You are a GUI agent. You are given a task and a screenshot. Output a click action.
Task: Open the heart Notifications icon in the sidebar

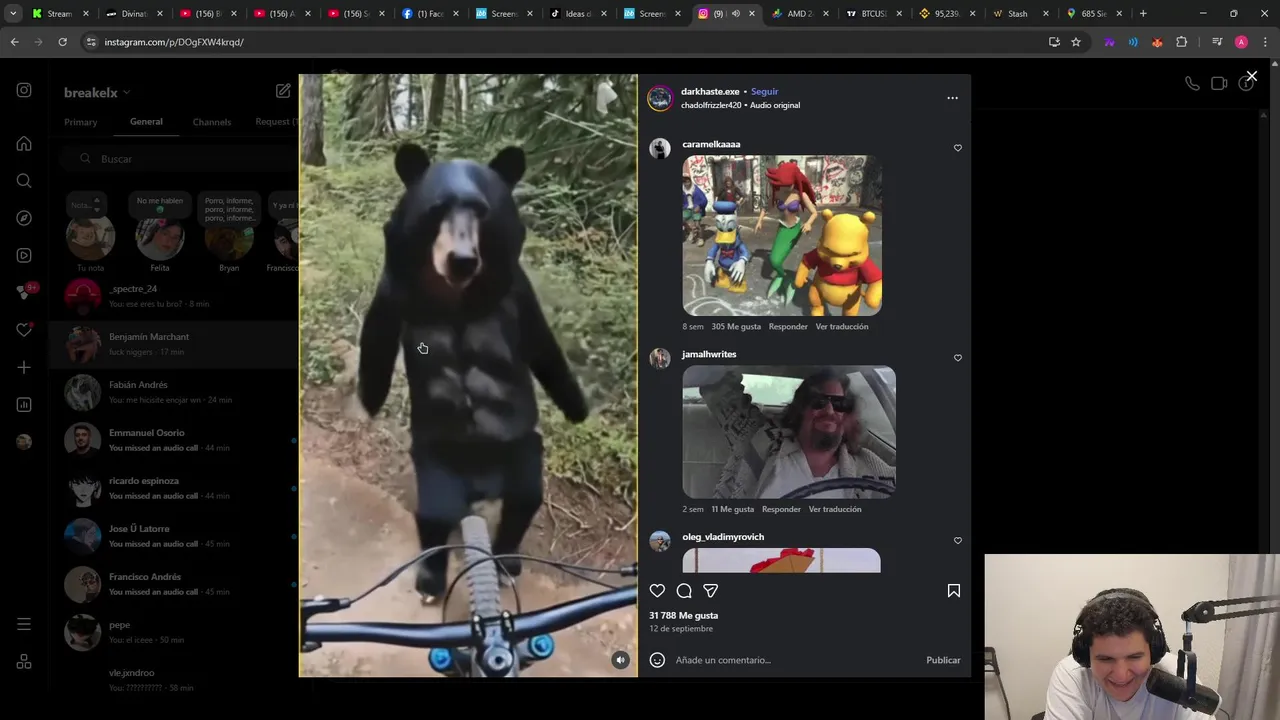24,330
